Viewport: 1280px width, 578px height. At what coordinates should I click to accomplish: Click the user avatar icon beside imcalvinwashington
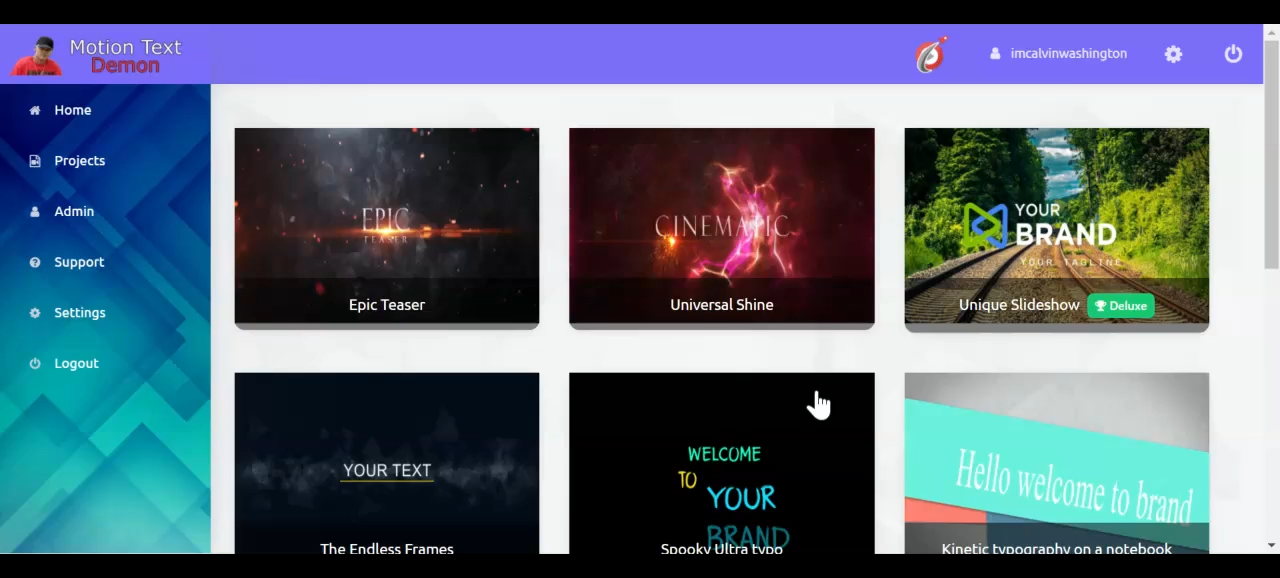(995, 54)
